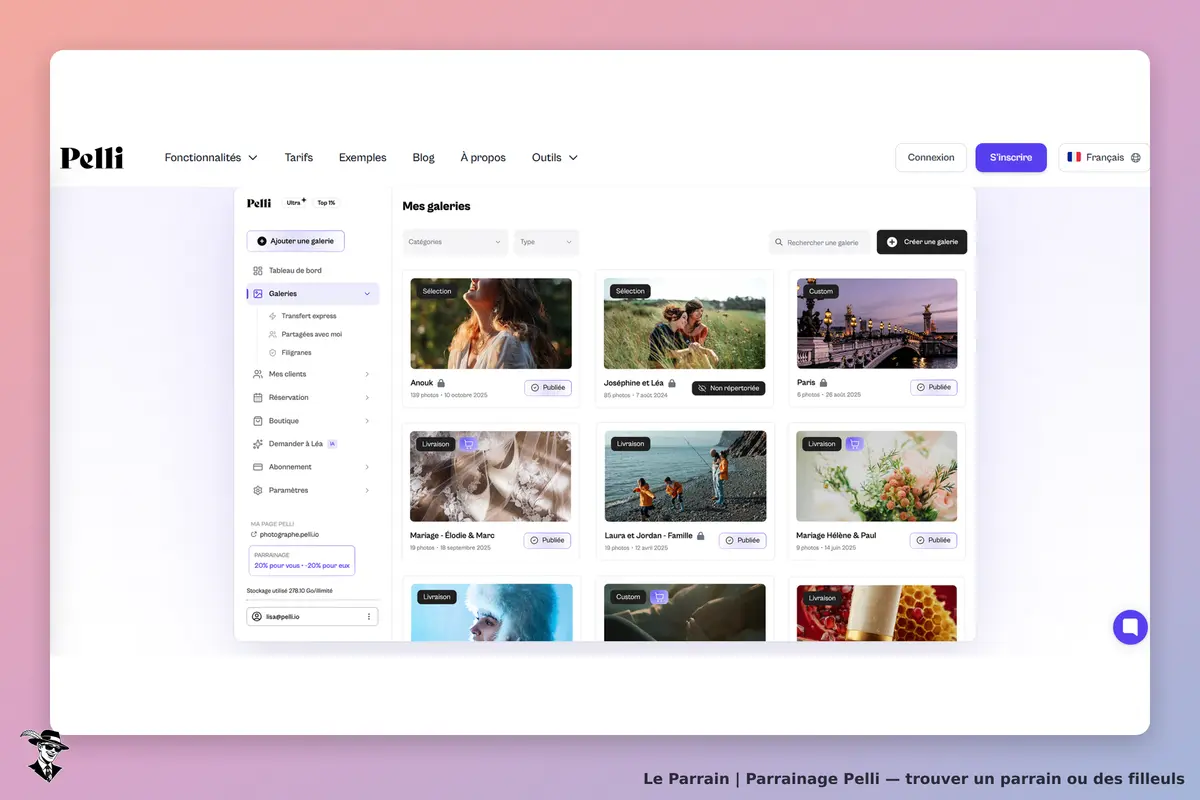1200x800 pixels.
Task: Click the Publiée status on Paris gallery
Action: (934, 388)
